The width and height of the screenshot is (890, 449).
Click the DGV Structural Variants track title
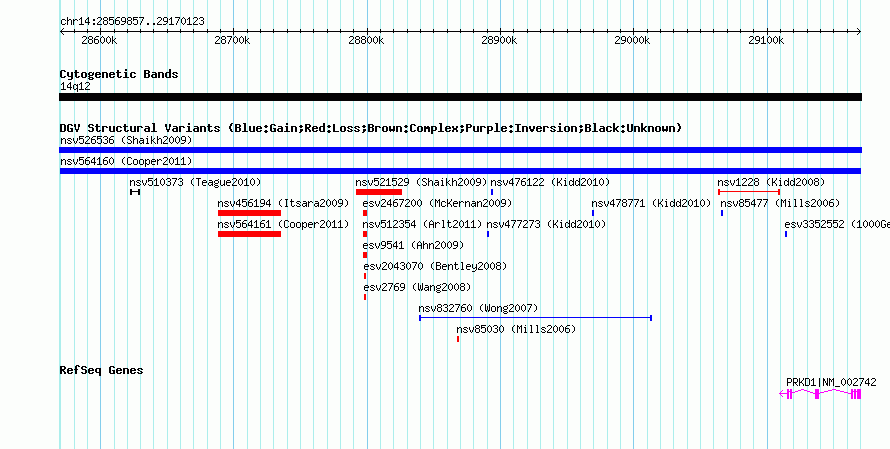tap(371, 128)
